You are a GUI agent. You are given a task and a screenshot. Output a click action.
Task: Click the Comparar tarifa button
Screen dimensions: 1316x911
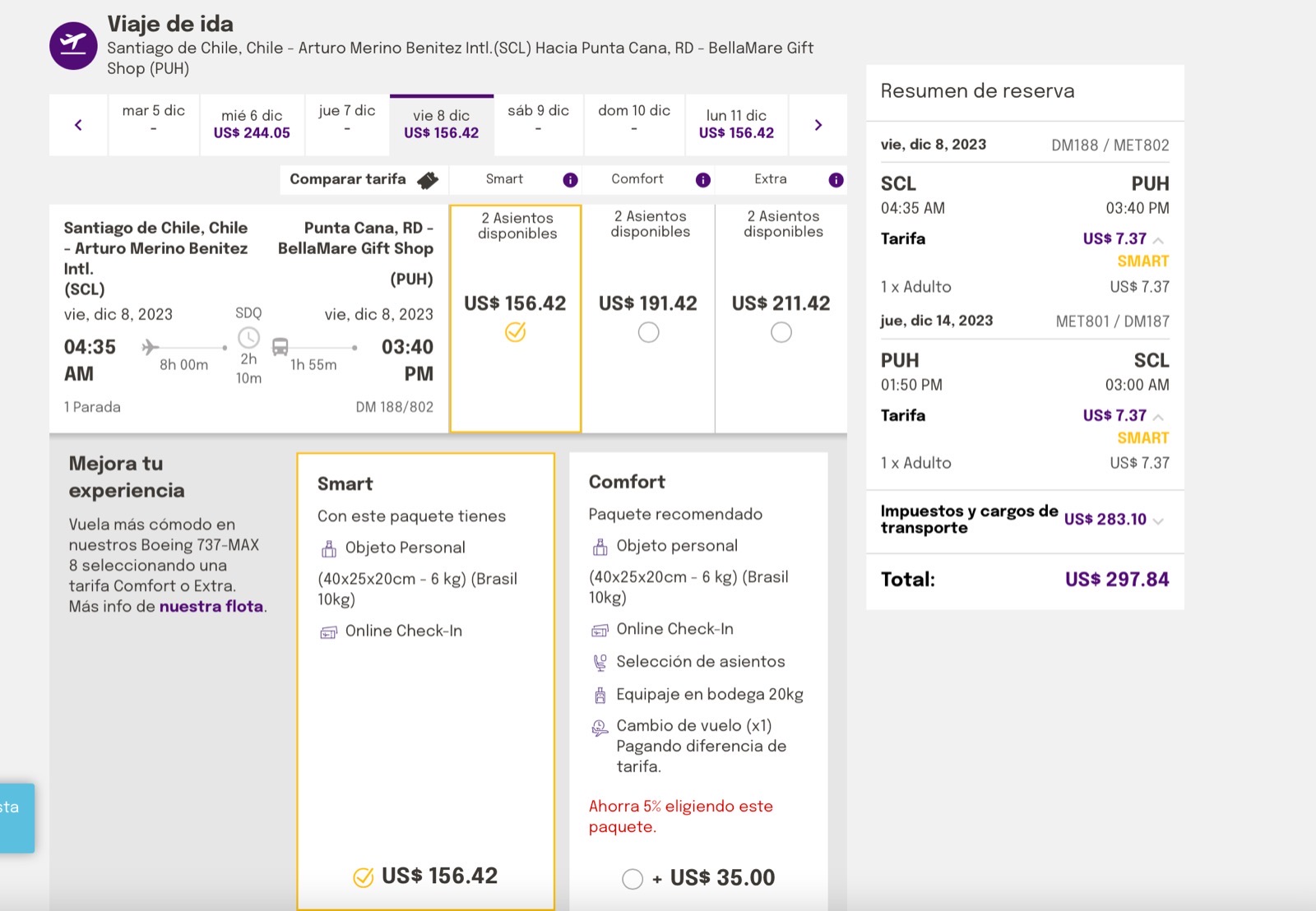pos(348,179)
